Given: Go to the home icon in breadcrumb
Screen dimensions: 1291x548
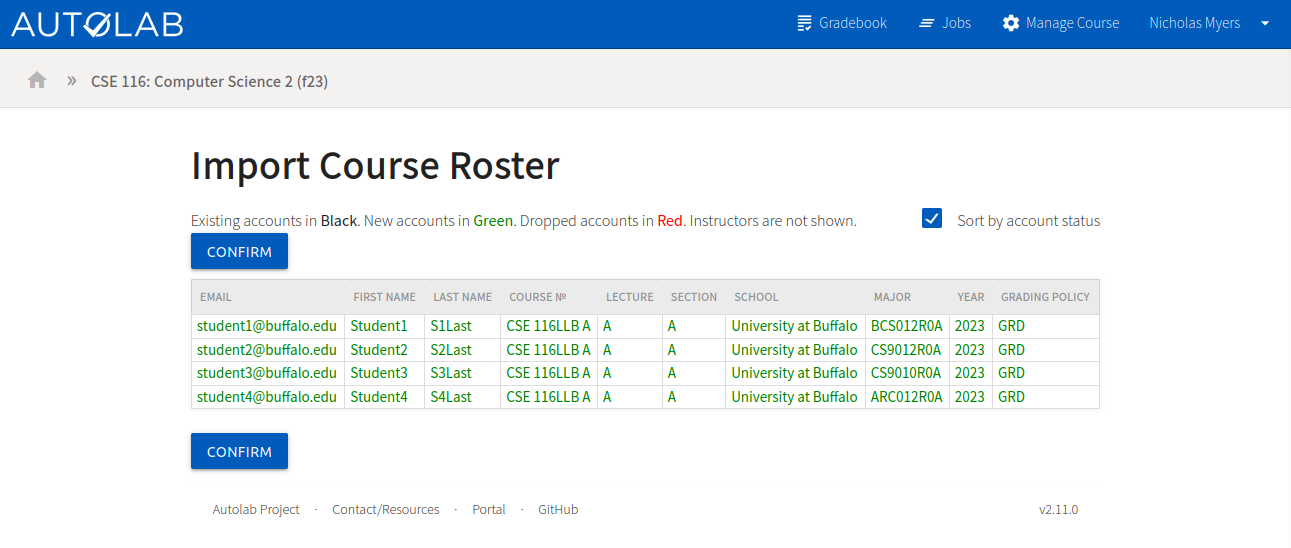Looking at the screenshot, I should pyautogui.click(x=37, y=80).
